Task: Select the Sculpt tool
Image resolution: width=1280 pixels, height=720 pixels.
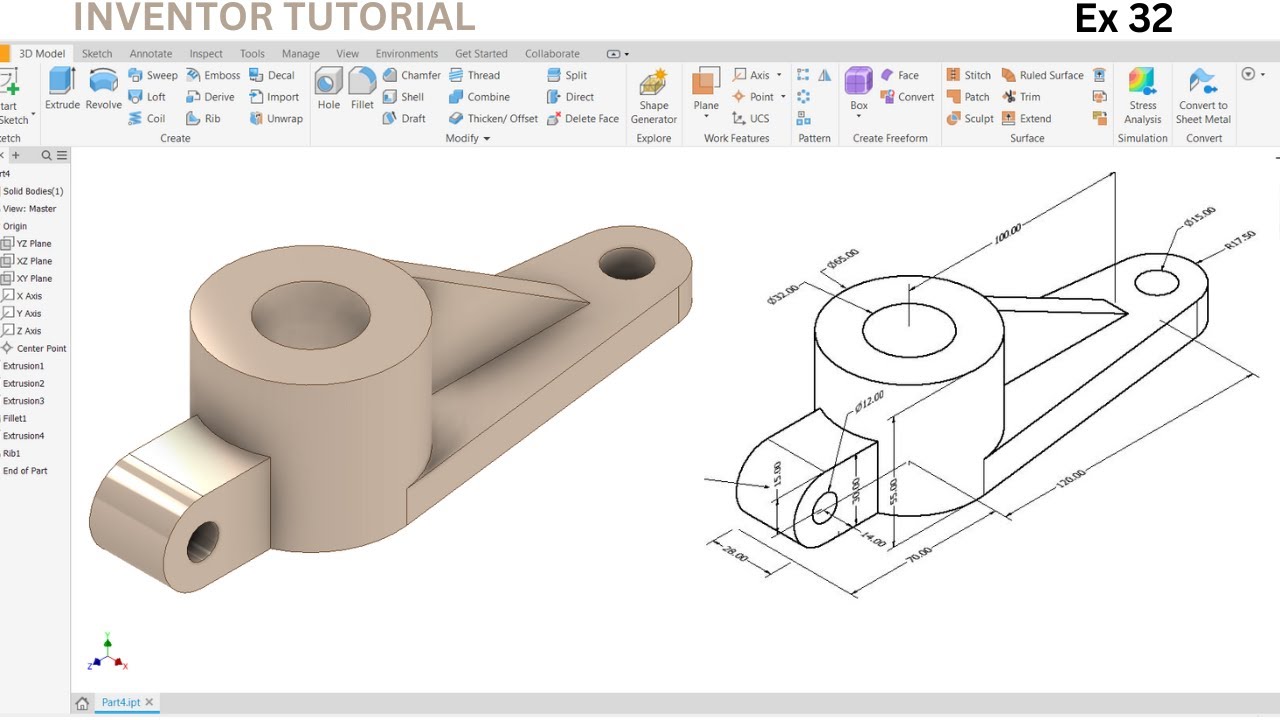Action: click(970, 118)
